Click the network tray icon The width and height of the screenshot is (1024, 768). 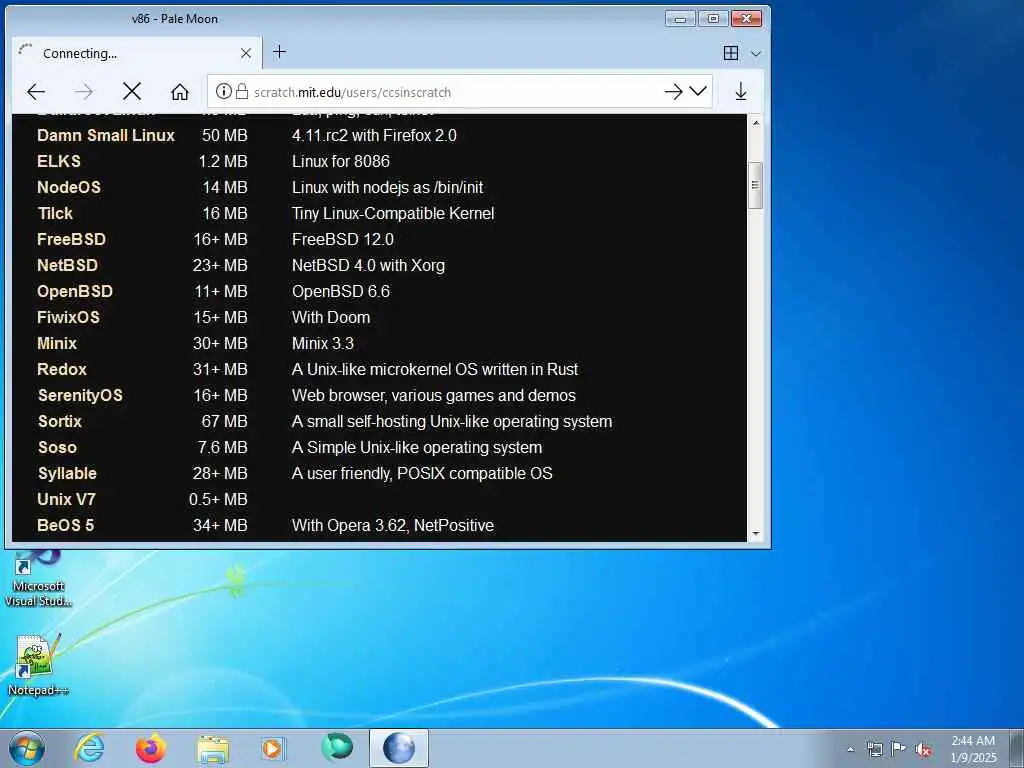click(x=874, y=749)
